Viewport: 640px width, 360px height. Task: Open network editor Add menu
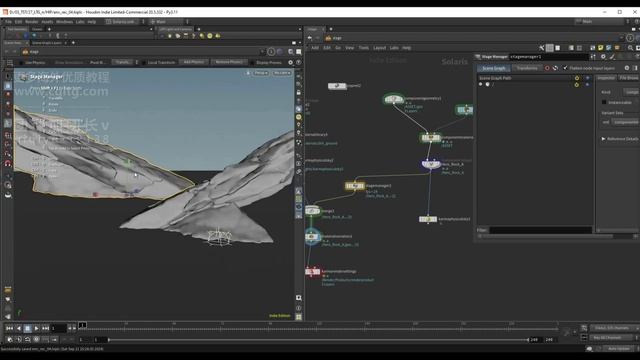tap(315, 48)
